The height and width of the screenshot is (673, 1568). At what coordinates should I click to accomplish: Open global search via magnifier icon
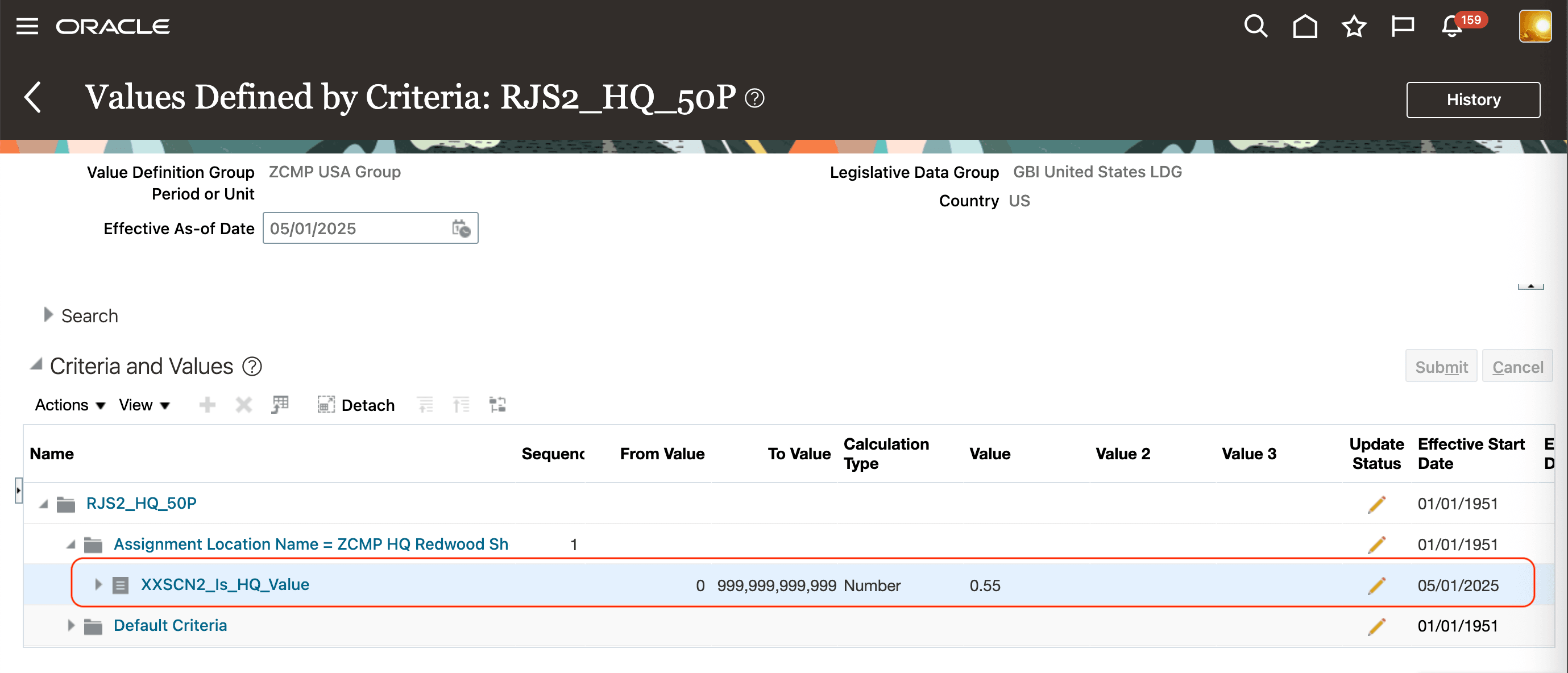(1255, 26)
